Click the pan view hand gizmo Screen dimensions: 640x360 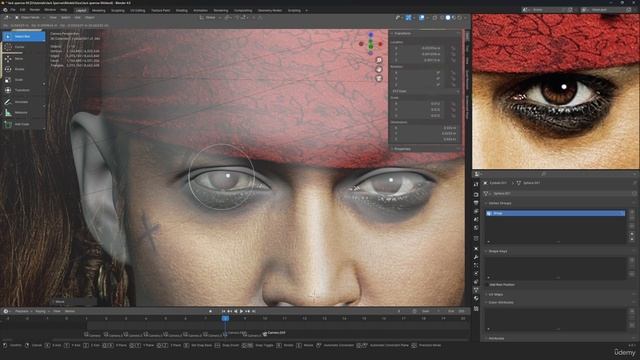pos(379,69)
